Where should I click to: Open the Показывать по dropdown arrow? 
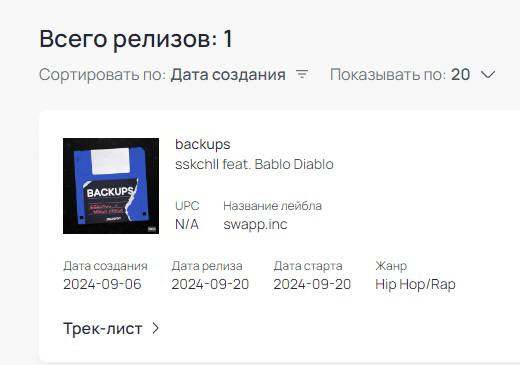[488, 74]
